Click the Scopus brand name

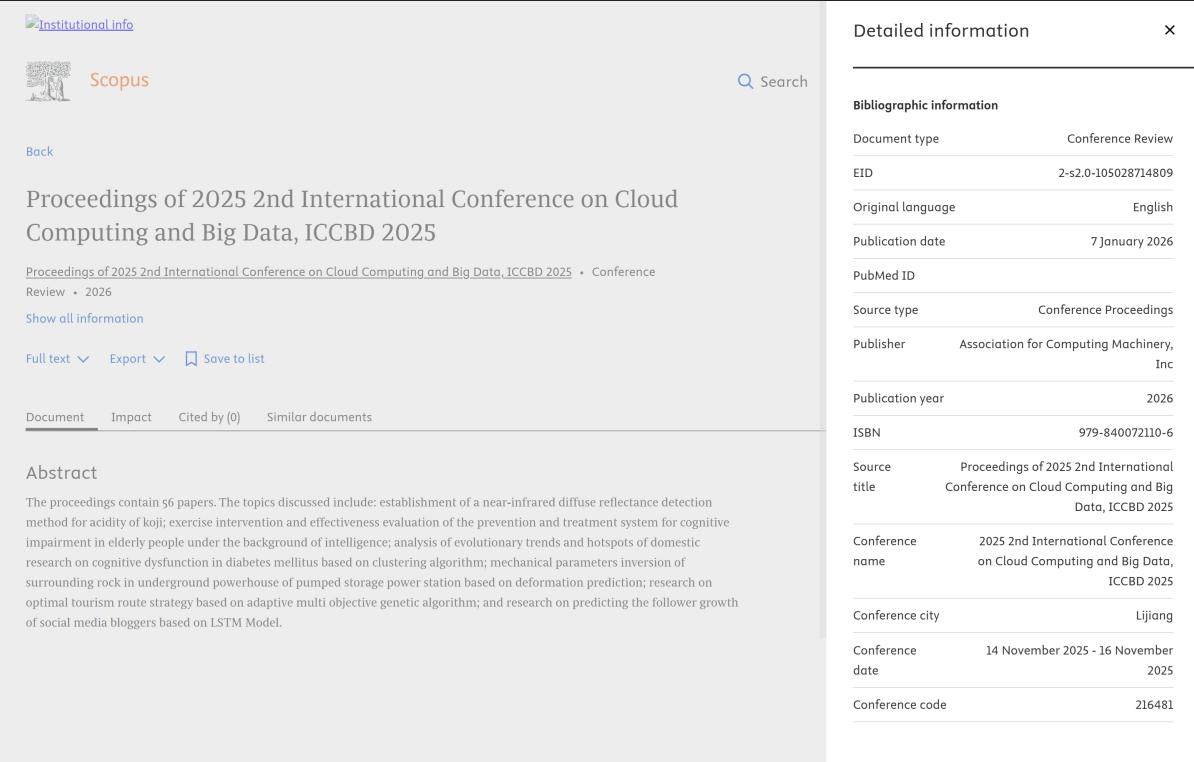pyautogui.click(x=119, y=80)
